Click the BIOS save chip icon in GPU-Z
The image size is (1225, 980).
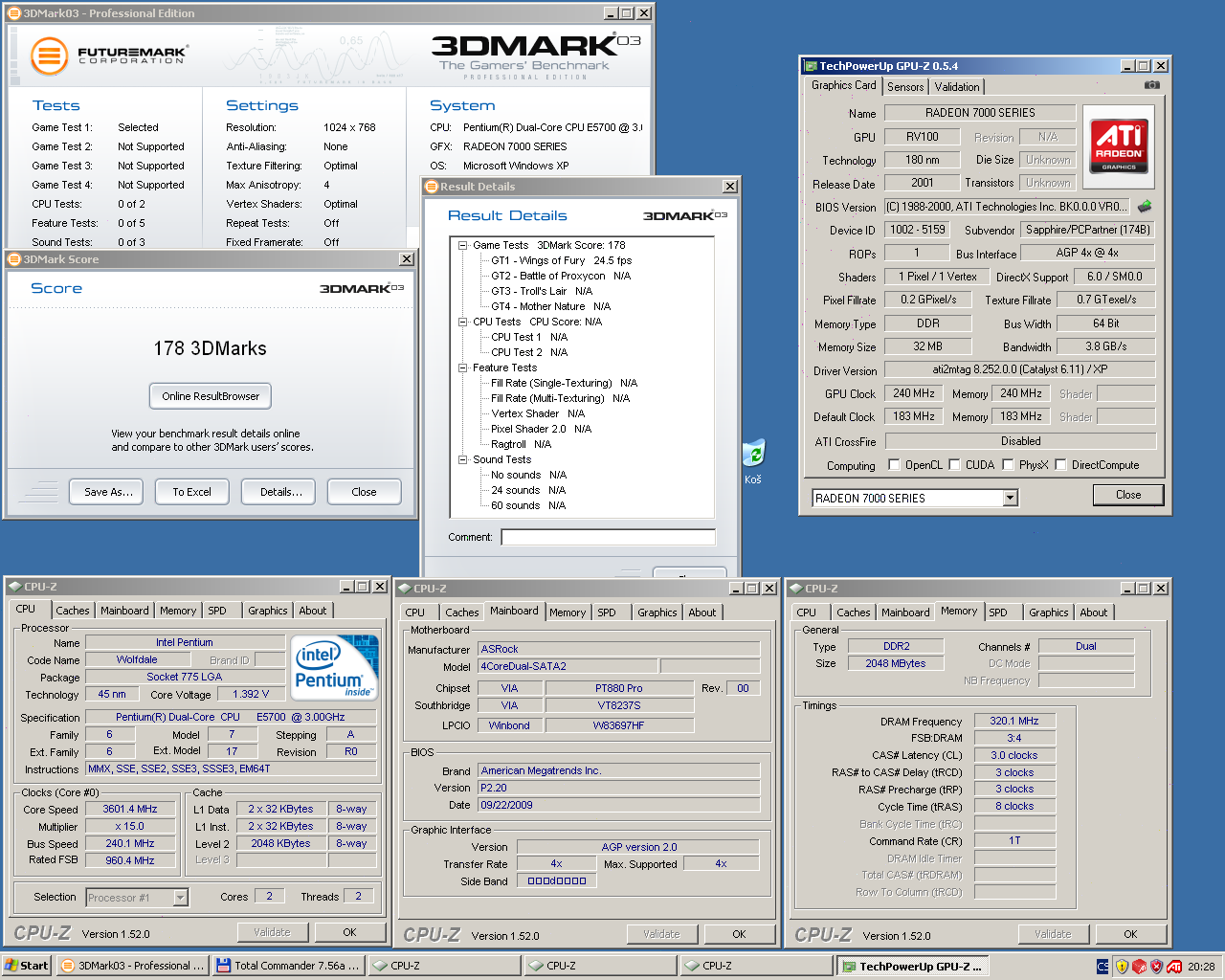coord(1145,206)
